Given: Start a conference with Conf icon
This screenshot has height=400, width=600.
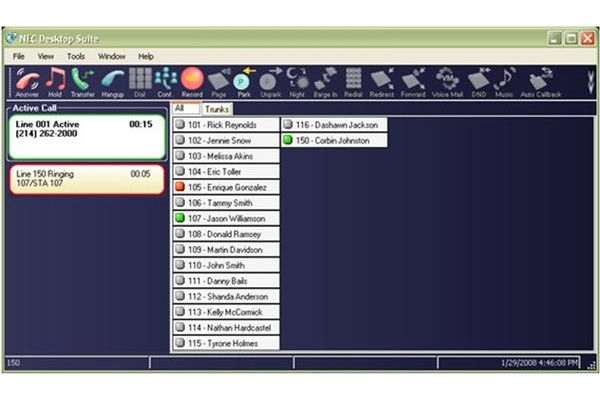Looking at the screenshot, I should tap(165, 82).
